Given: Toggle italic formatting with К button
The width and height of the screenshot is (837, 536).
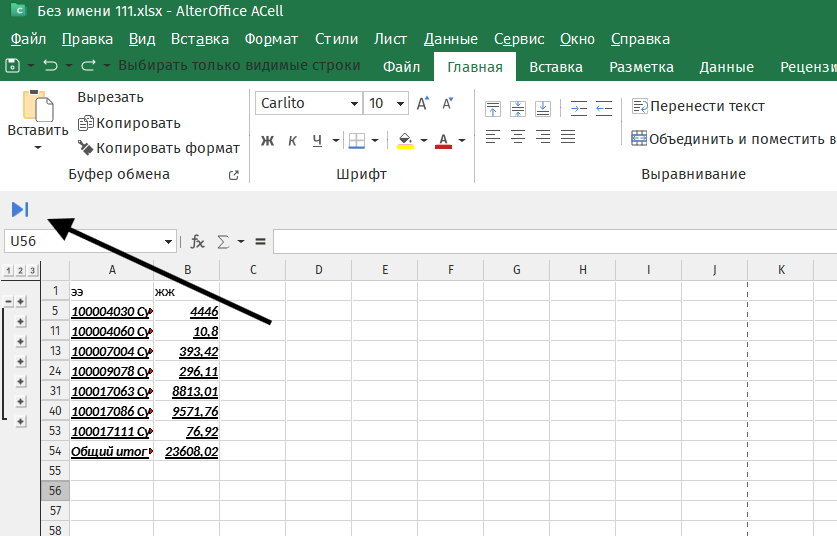Looking at the screenshot, I should [292, 140].
